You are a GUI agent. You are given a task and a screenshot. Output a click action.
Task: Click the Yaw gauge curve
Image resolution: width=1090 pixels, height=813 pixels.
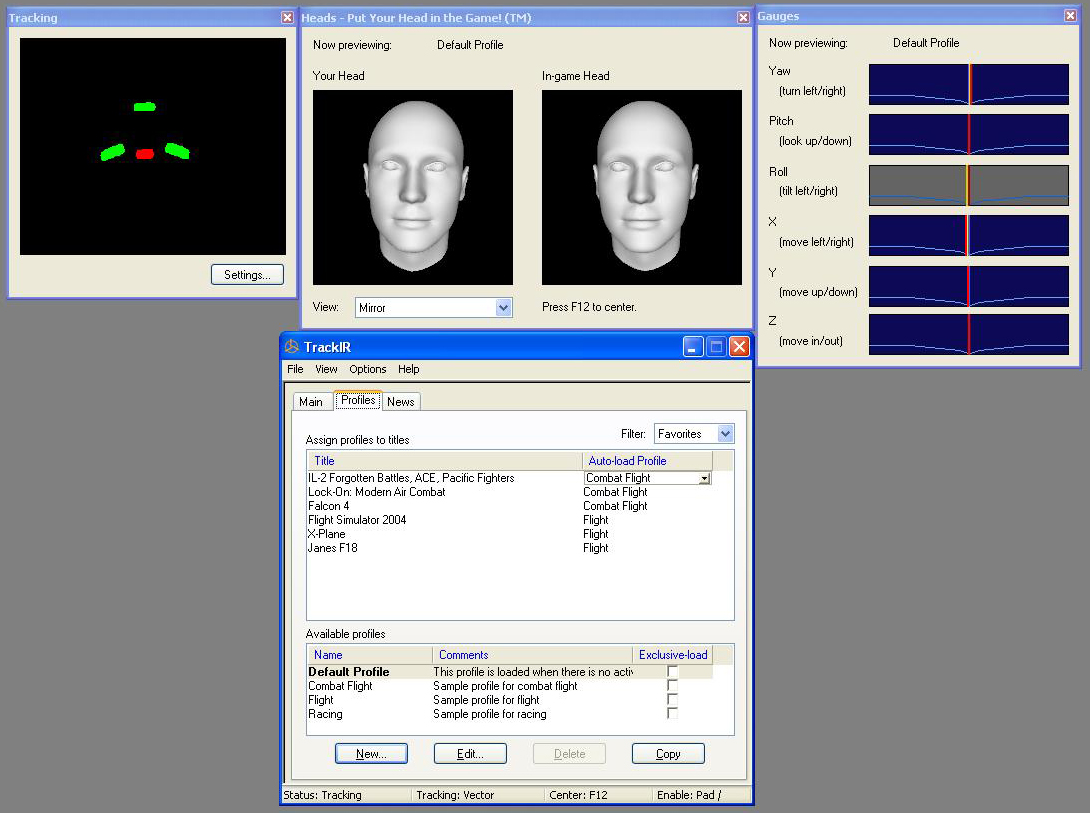(x=968, y=84)
